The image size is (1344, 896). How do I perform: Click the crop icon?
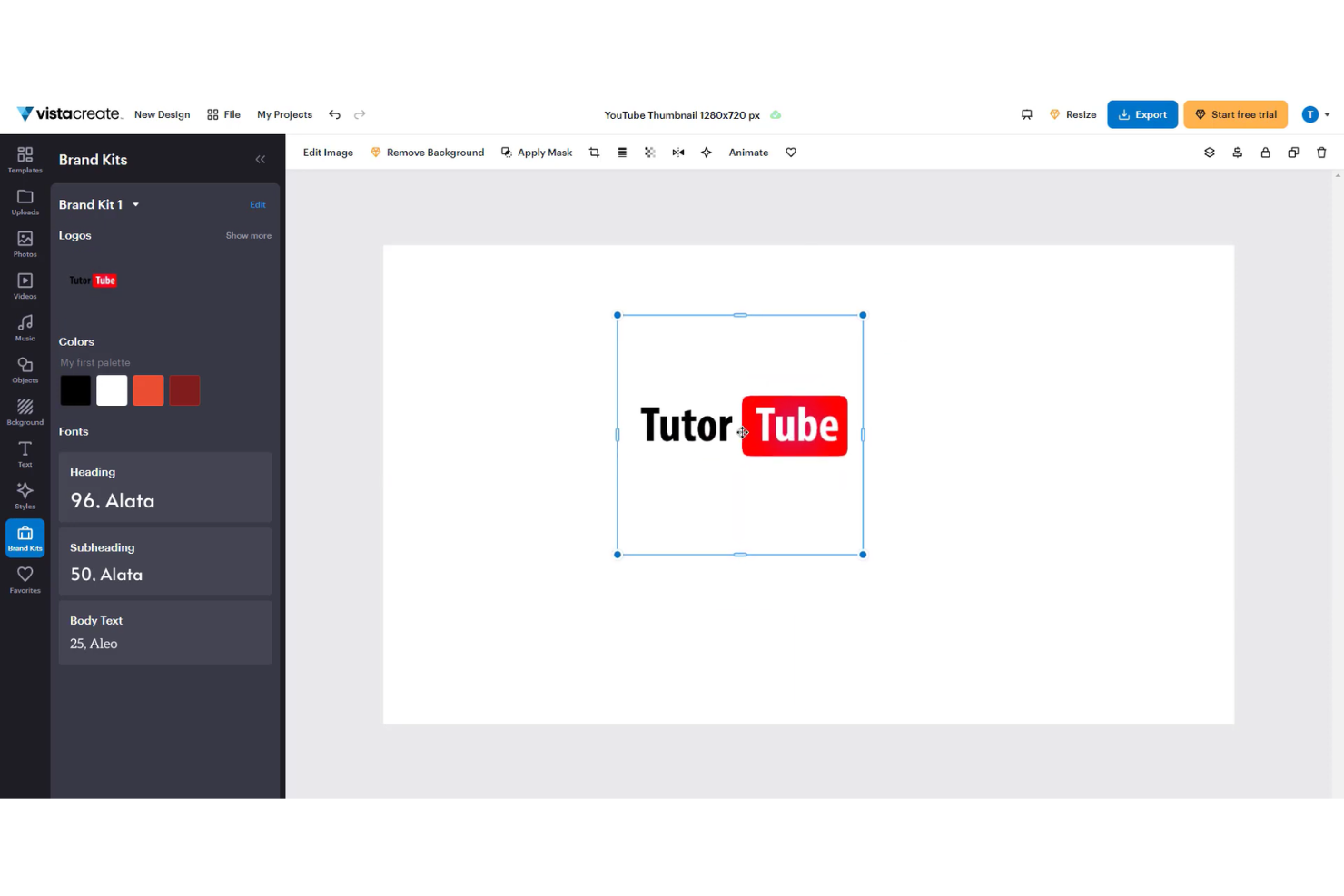(594, 153)
